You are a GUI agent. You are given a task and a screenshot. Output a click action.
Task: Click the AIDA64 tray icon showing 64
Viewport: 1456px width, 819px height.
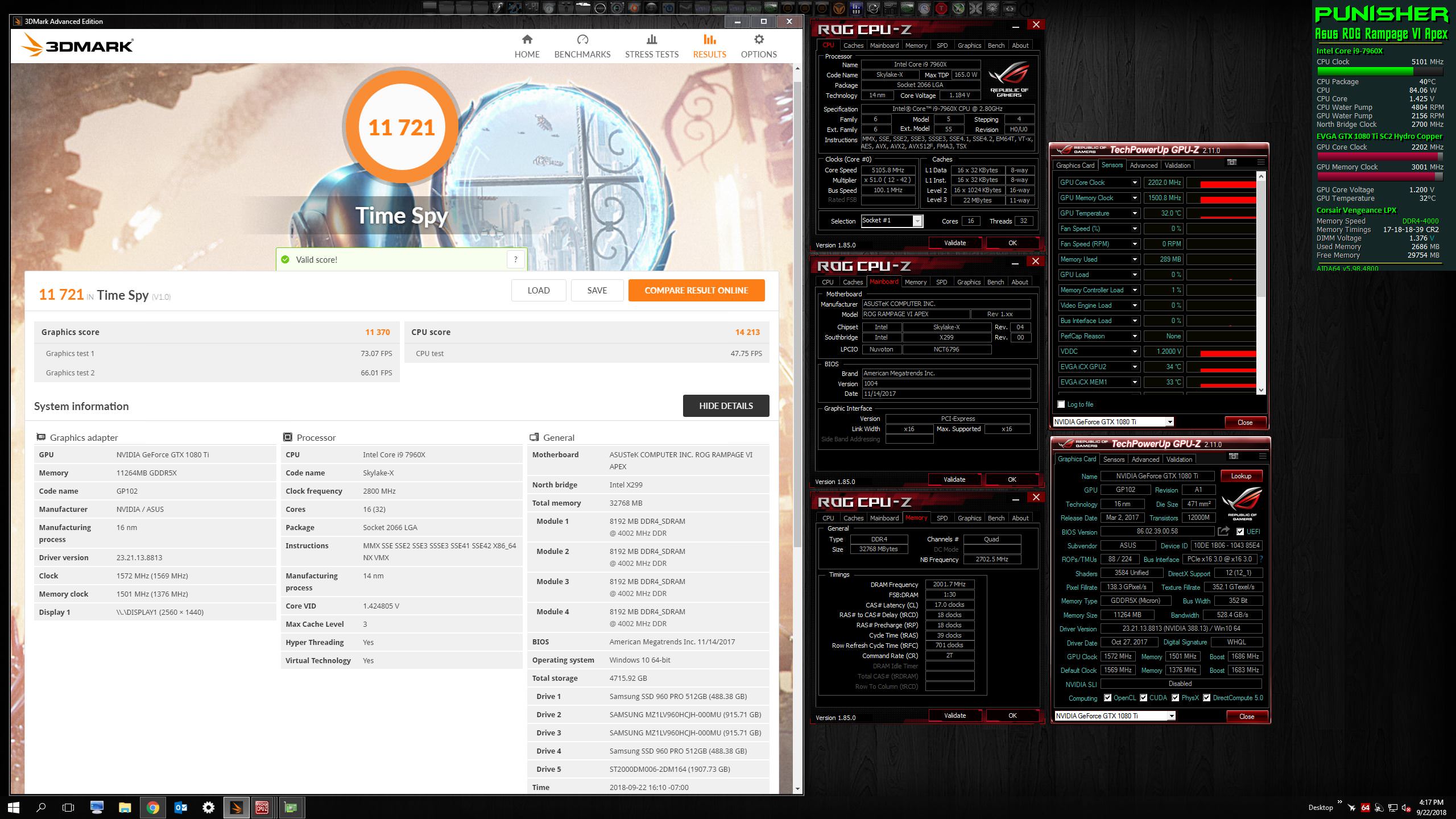(1365, 808)
